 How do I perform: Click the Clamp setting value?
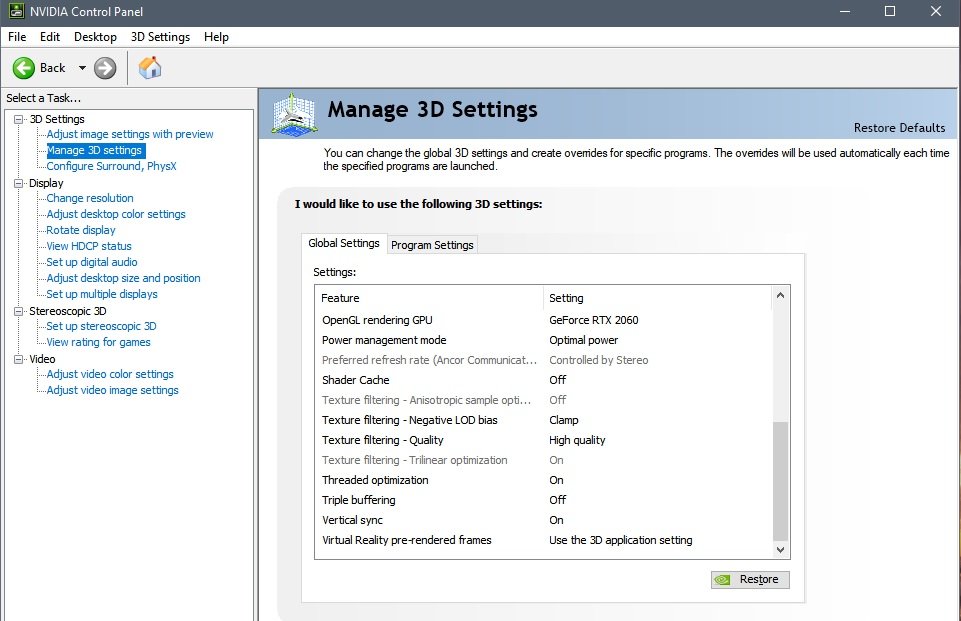564,420
